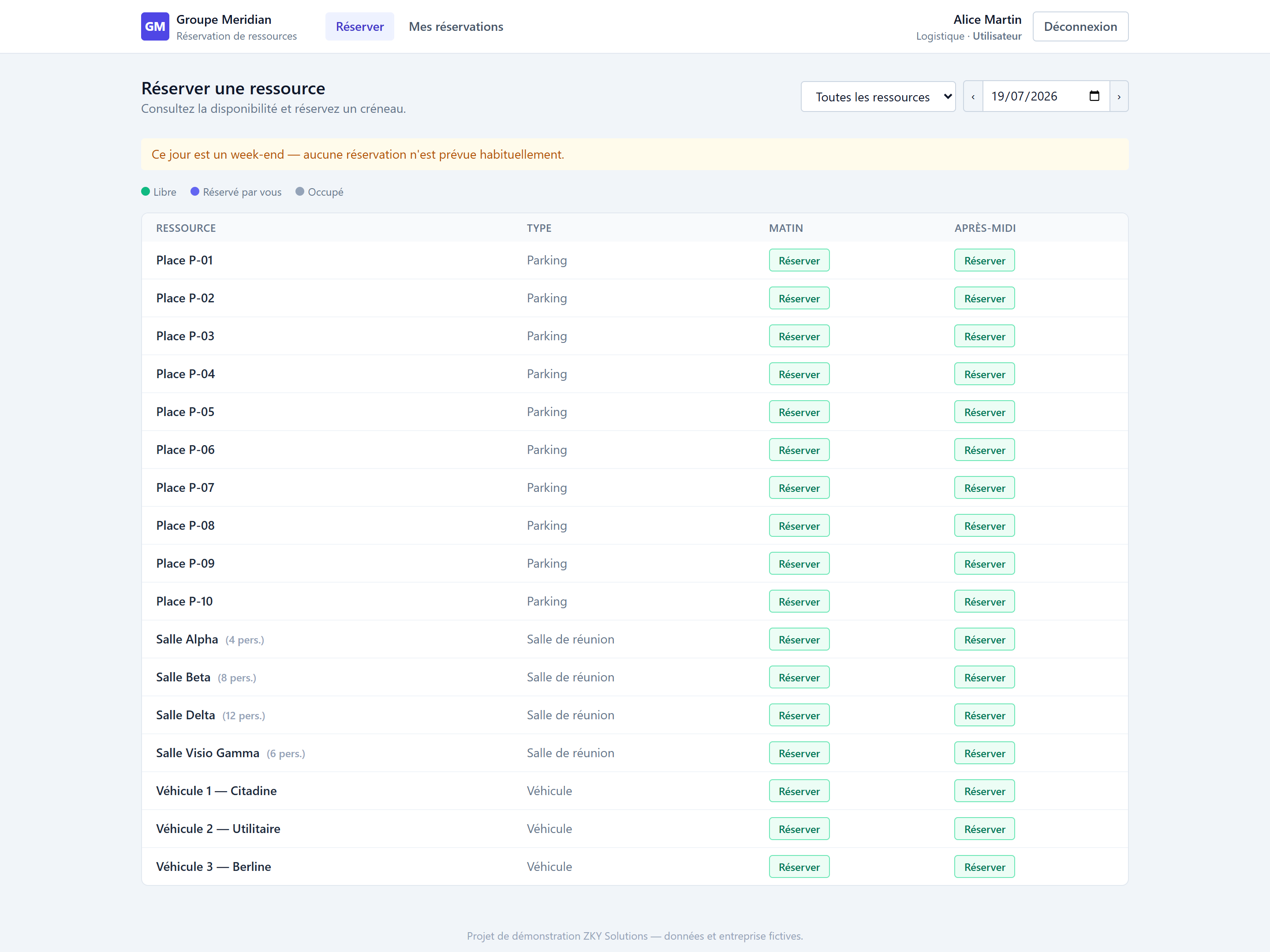Image resolution: width=1270 pixels, height=952 pixels.
Task: Click the GM Groupe Meridian logo
Action: pyautogui.click(x=155, y=26)
